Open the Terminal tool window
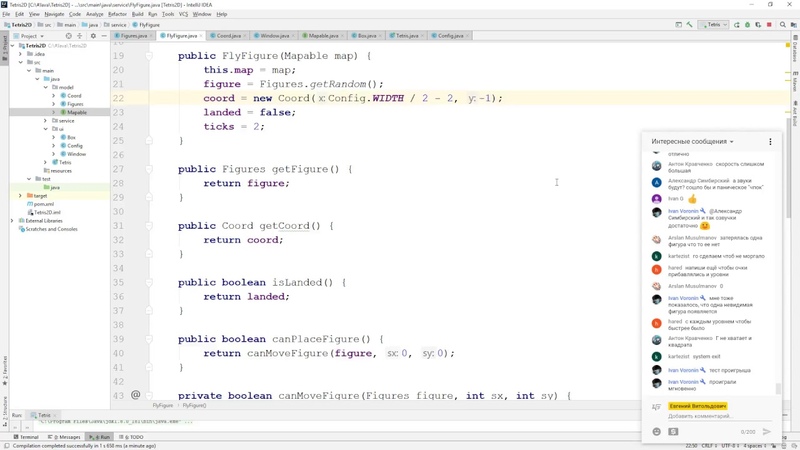The image size is (800, 450). click(26, 437)
